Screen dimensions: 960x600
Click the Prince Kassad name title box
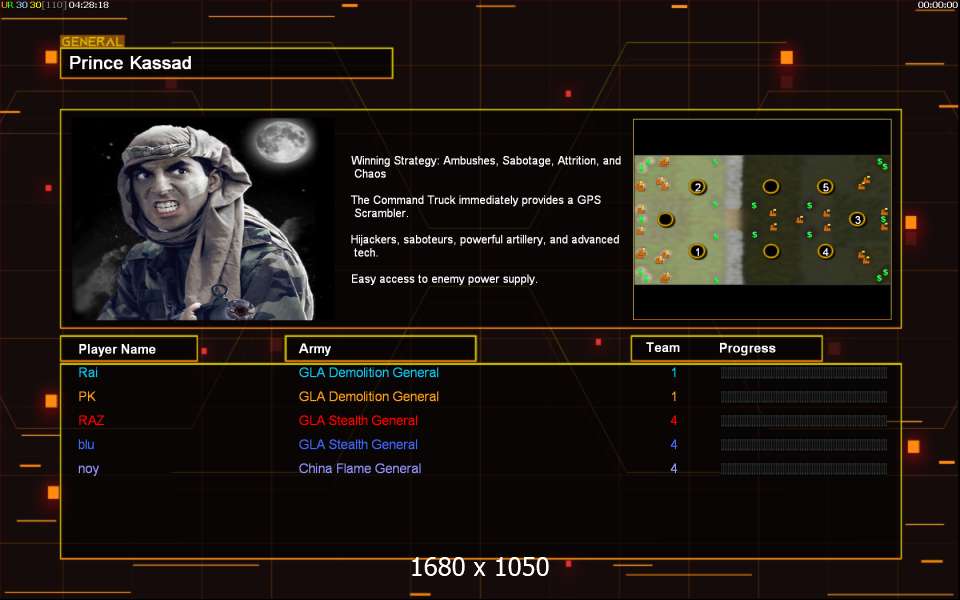coord(226,63)
